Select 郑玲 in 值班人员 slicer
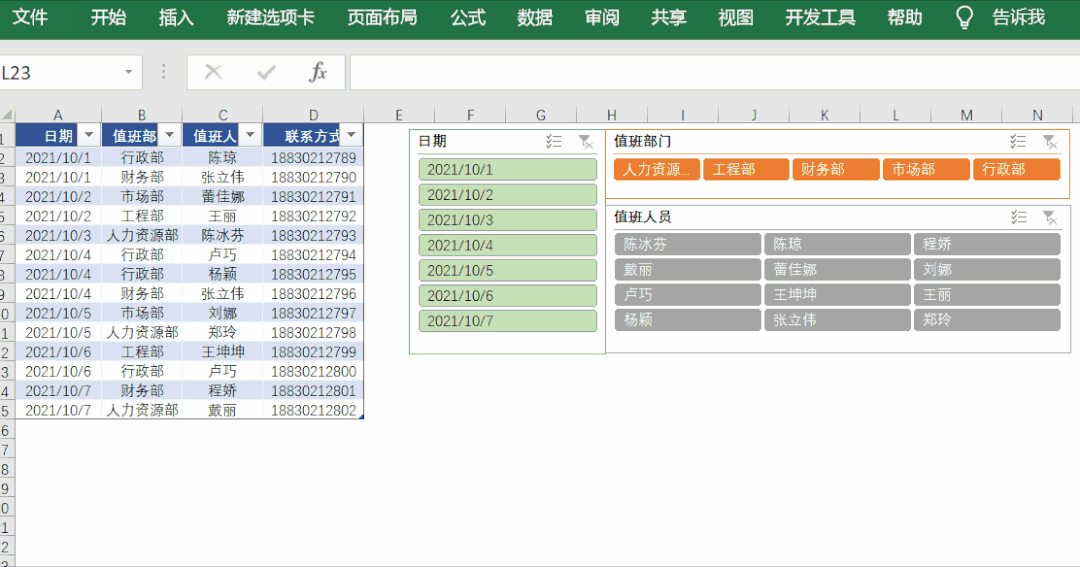The image size is (1080, 567). click(x=987, y=320)
